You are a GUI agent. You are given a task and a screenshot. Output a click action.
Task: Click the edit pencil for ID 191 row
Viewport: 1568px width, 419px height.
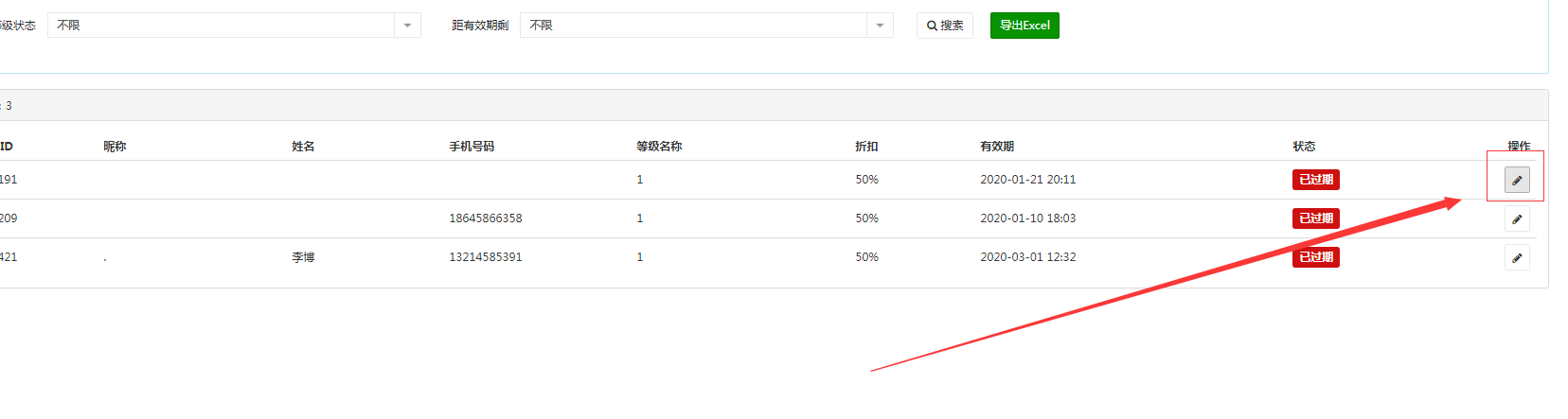tap(1517, 180)
